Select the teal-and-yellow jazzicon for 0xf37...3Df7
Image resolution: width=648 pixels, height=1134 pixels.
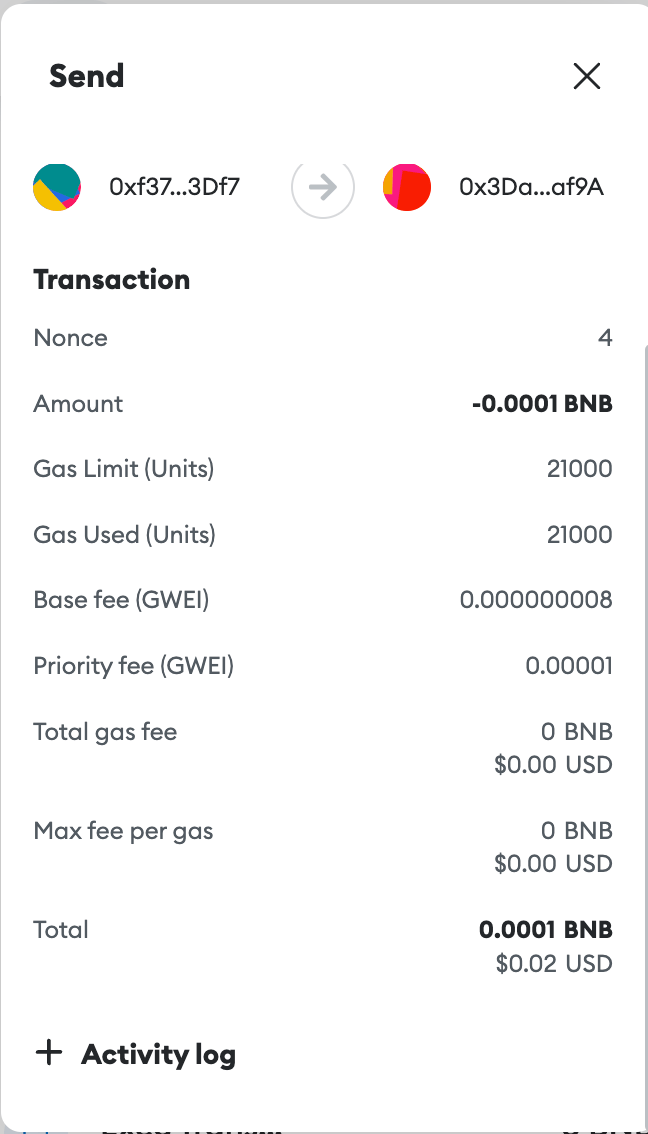click(57, 187)
